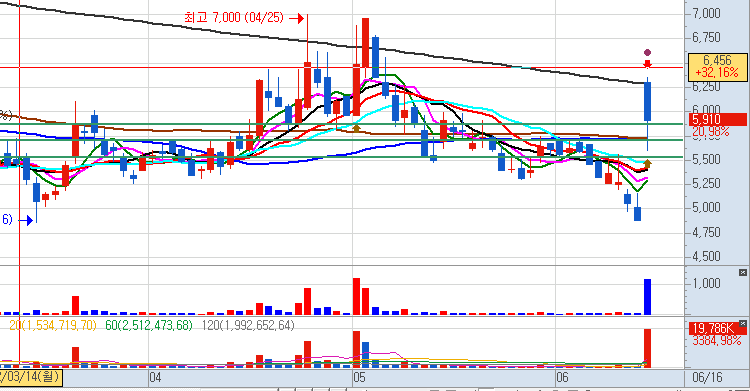
Task: Select the 60(2,512,473,68) moving average legend
Action: pos(149,325)
